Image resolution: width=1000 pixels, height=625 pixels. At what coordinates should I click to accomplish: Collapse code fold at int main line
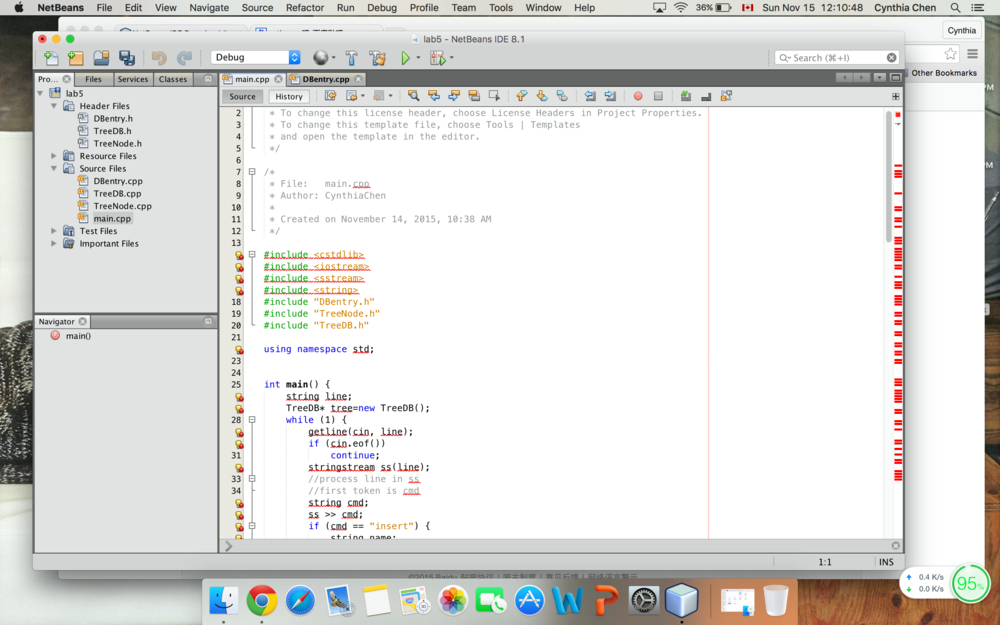pyautogui.click(x=252, y=384)
